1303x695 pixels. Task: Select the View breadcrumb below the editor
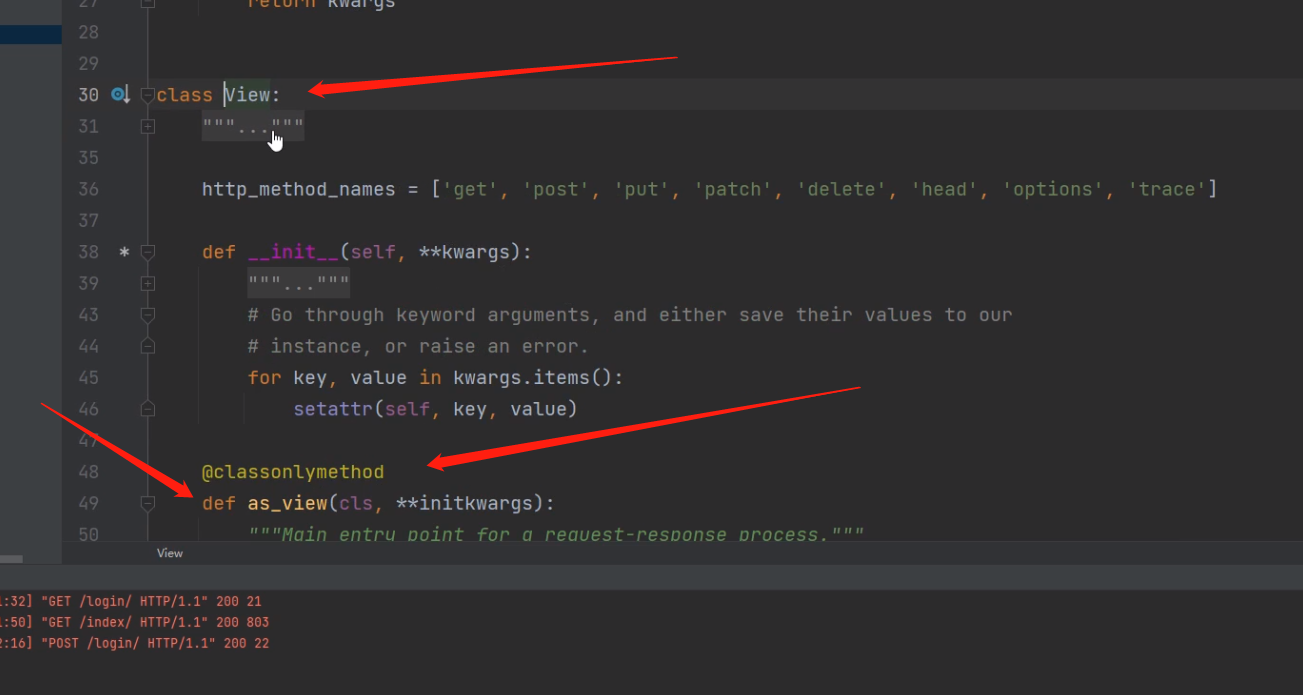tap(170, 553)
